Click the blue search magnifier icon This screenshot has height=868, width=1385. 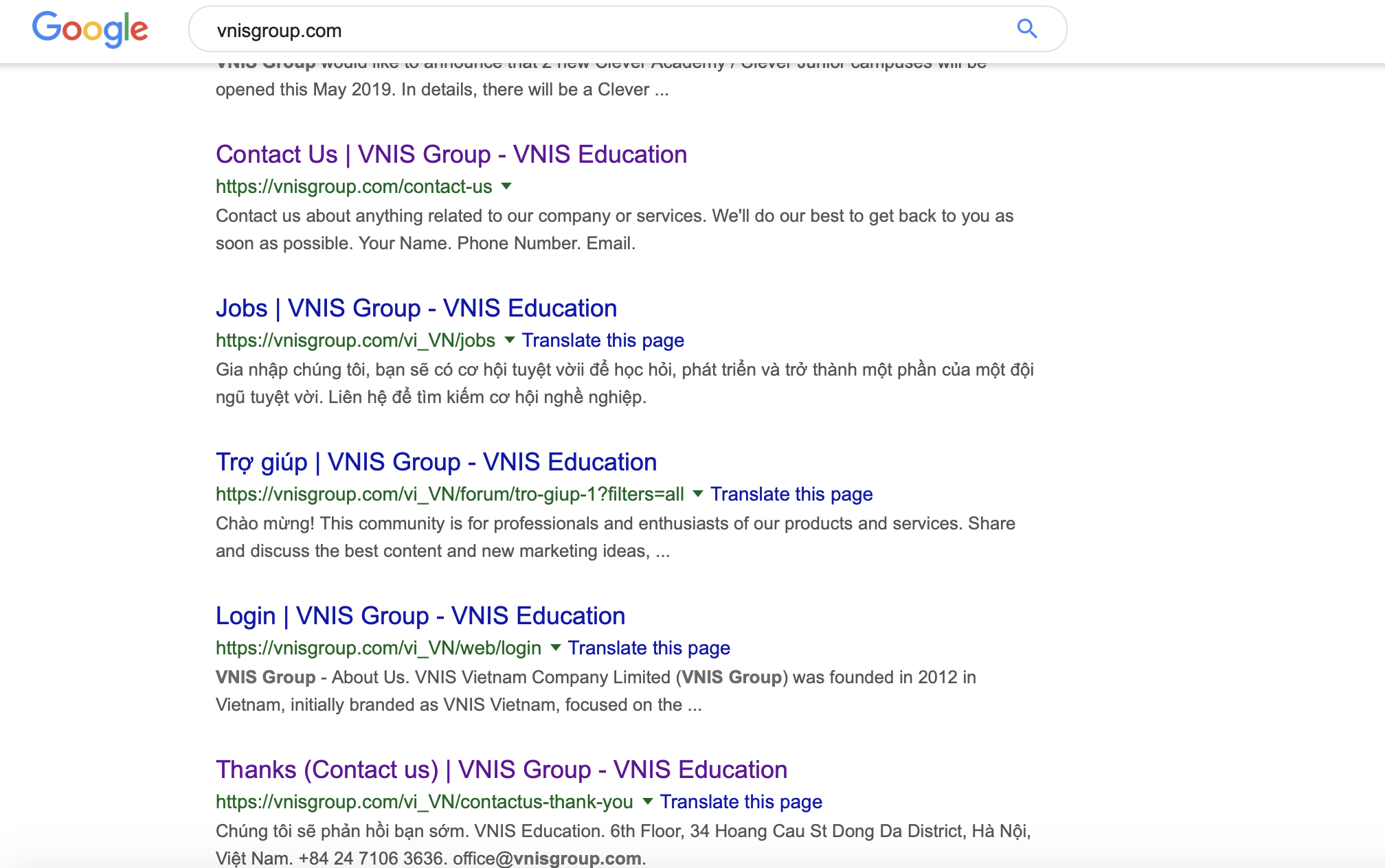pos(1026,29)
